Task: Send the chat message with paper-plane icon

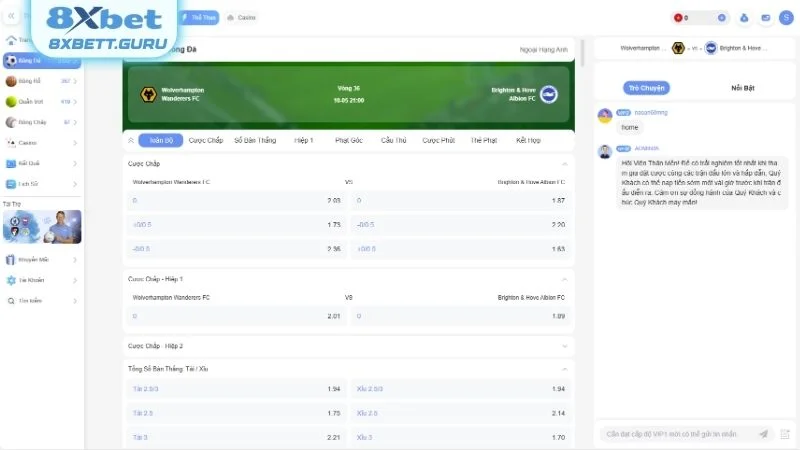Action: pos(764,434)
